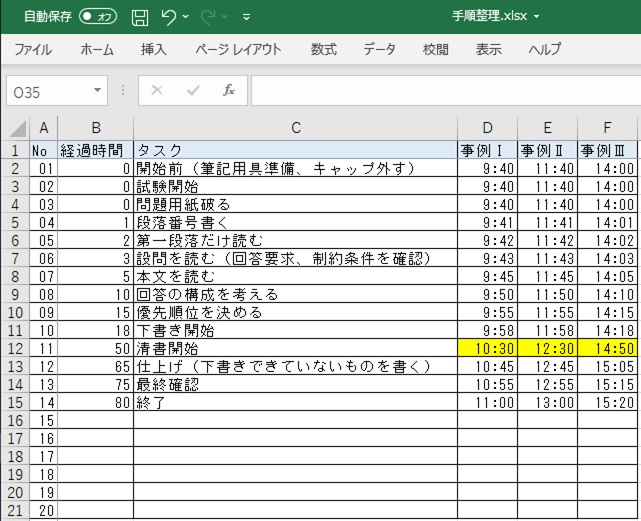Open the ファイル tab

click(33, 49)
